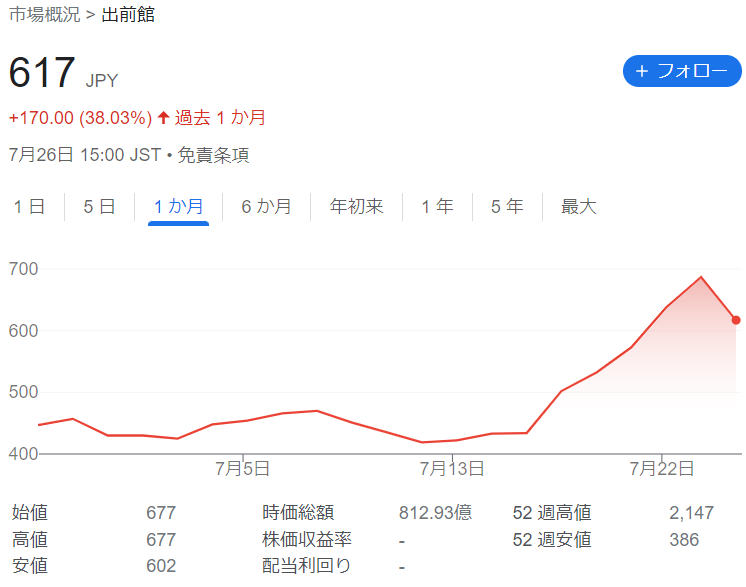Switch to the 5 日 range tab
Screen dimensions: 746x587
point(99,206)
